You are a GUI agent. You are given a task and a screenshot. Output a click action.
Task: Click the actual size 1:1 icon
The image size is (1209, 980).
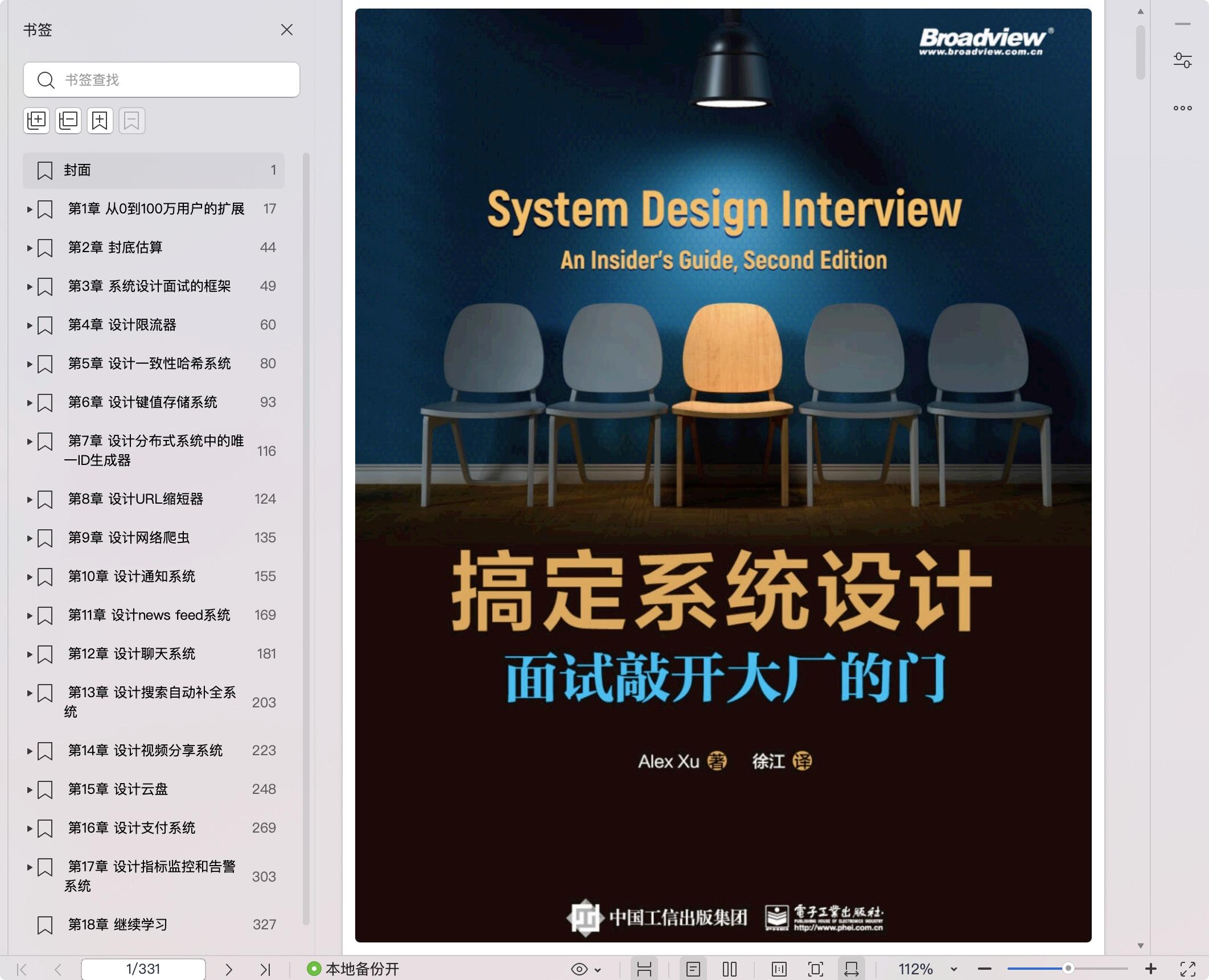point(779,969)
